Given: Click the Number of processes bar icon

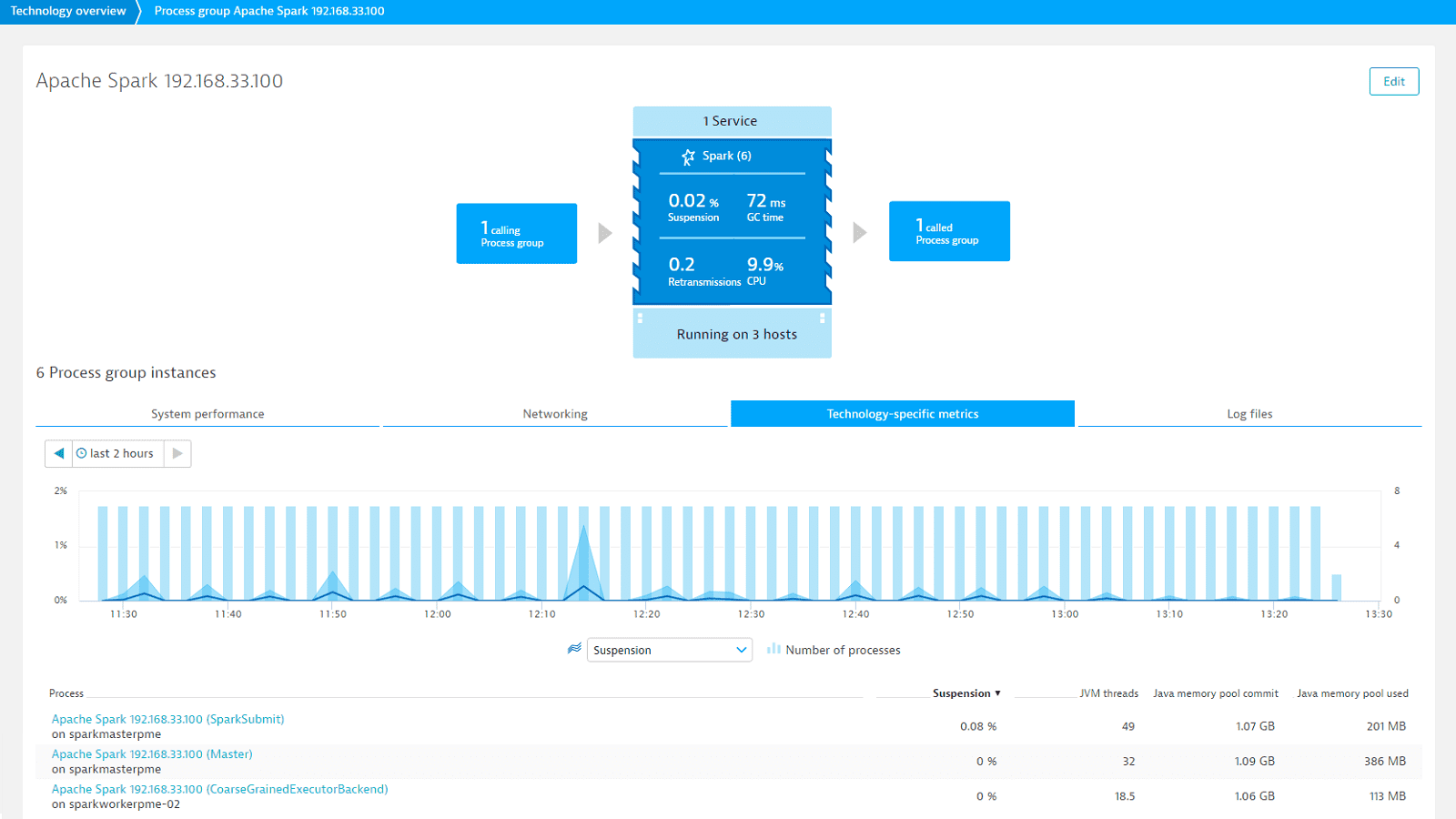Looking at the screenshot, I should 773,649.
